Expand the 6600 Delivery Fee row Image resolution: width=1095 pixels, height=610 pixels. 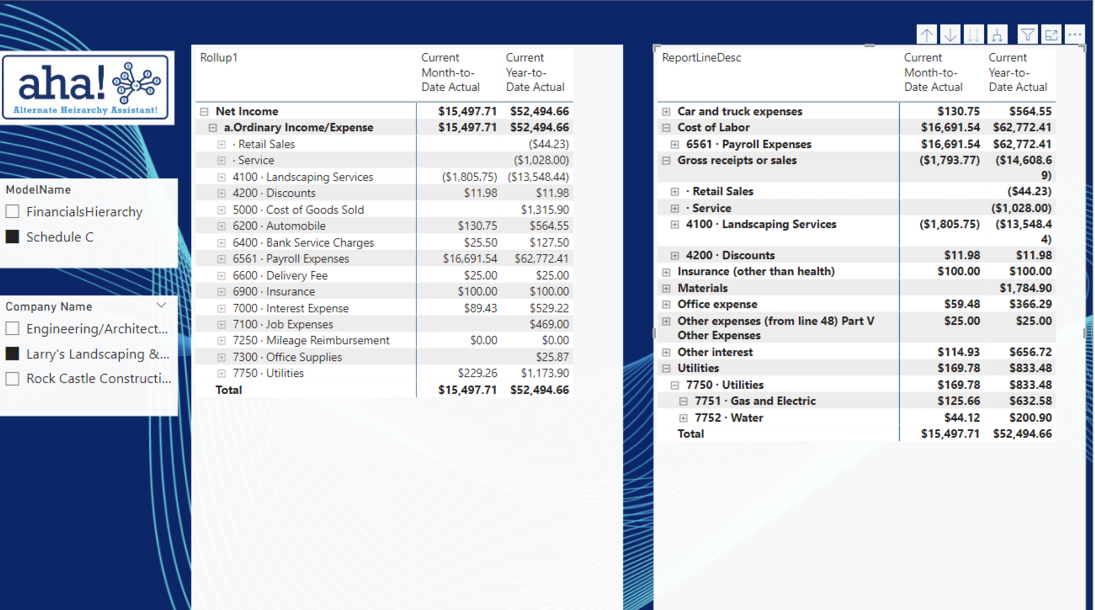click(x=221, y=275)
